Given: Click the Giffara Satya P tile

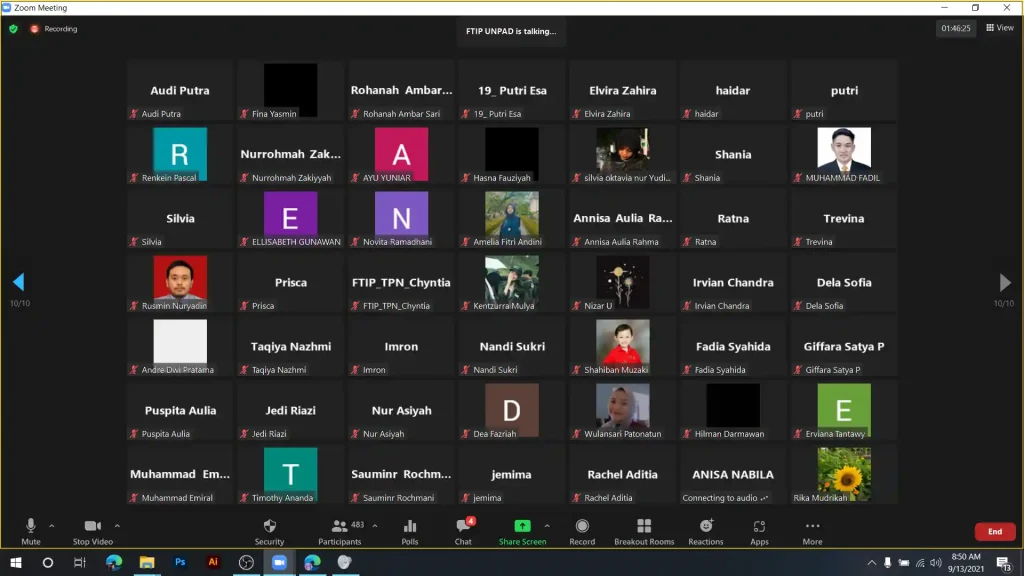Looking at the screenshot, I should [844, 347].
